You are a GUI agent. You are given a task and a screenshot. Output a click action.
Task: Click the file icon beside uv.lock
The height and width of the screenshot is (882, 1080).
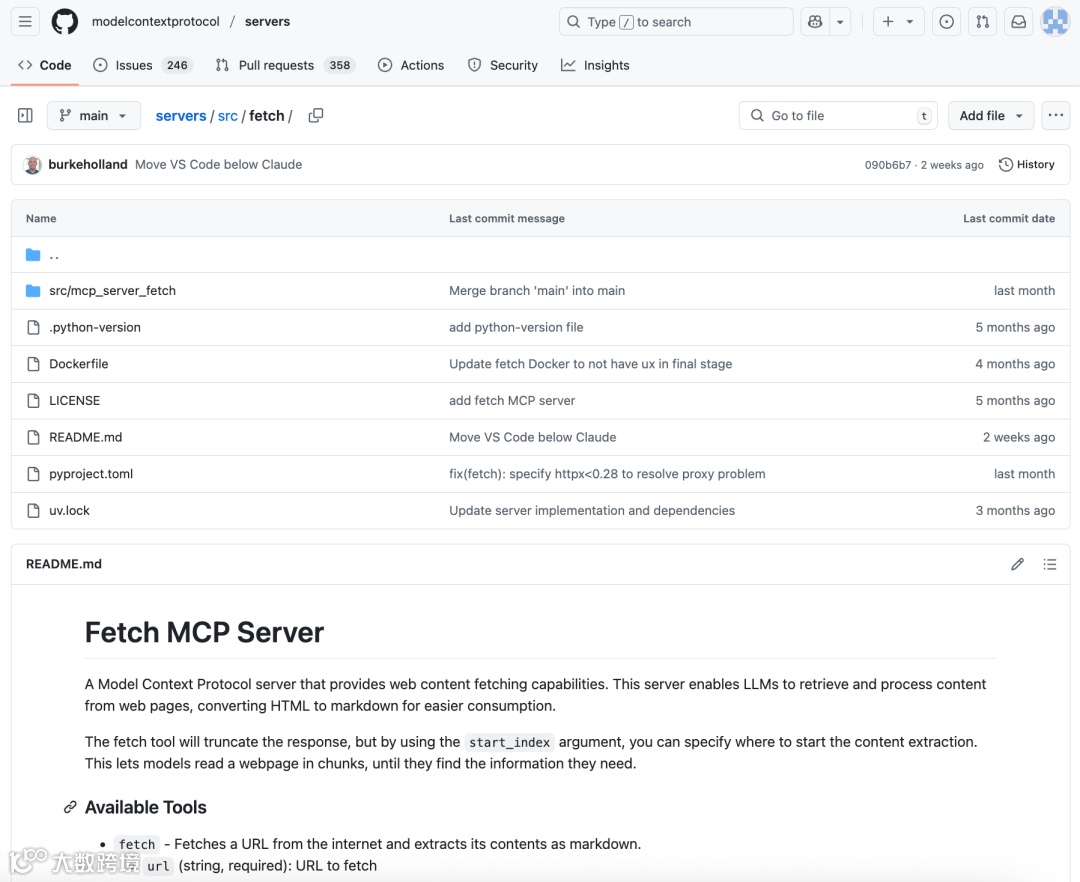tap(33, 510)
